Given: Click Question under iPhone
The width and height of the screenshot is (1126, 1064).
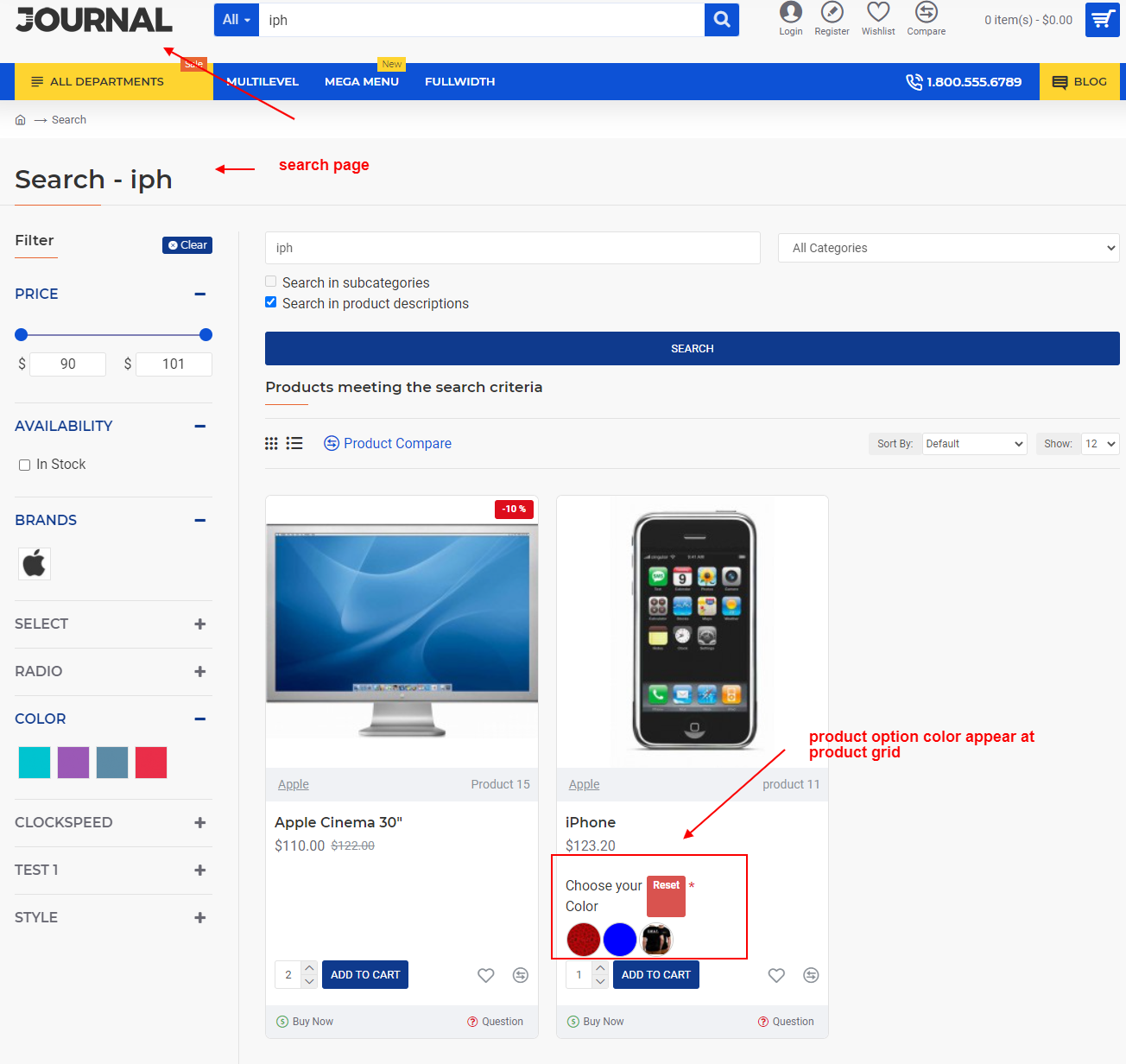Looking at the screenshot, I should coord(786,1022).
